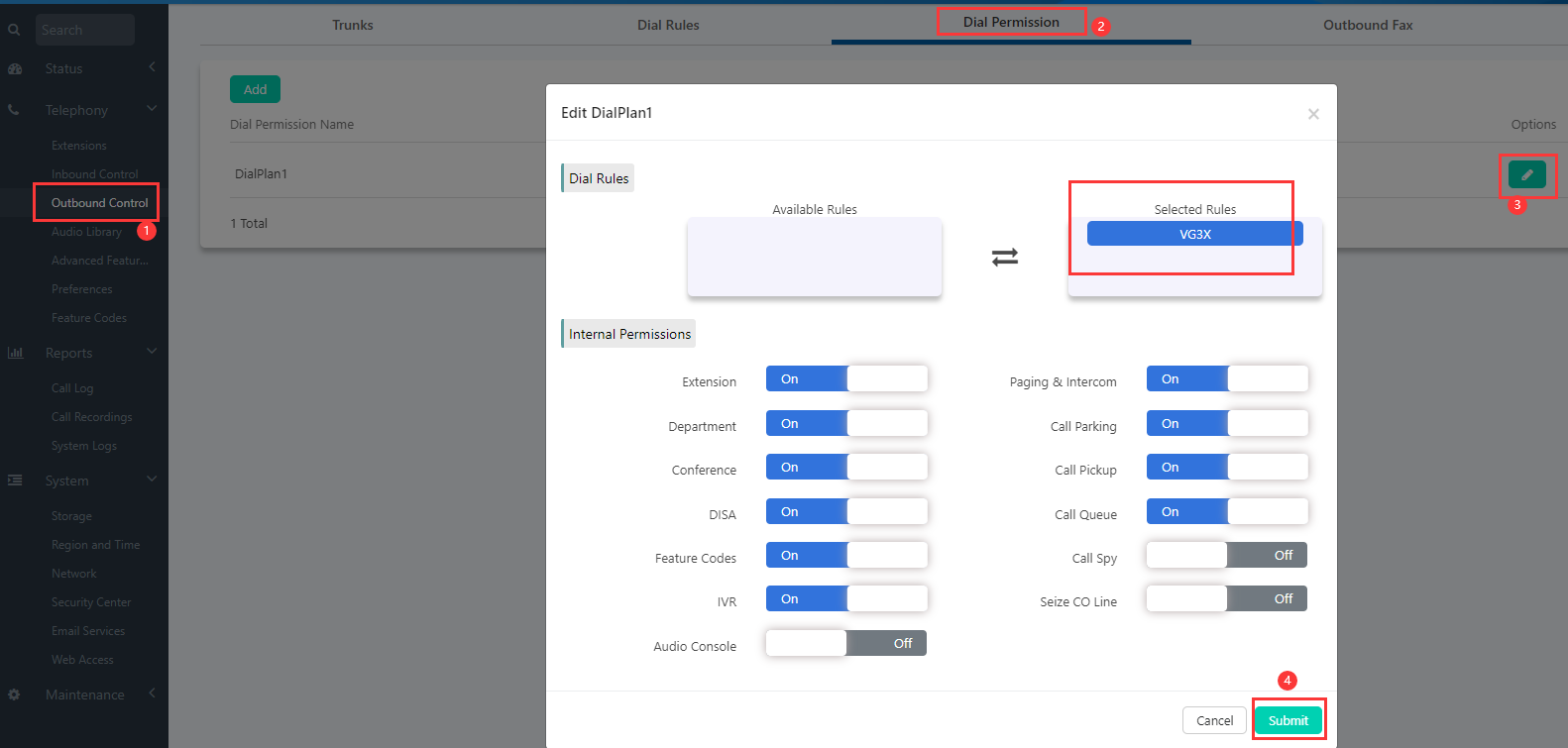The image size is (1568, 748).
Task: Enable the Audio Console switch
Action: pyautogui.click(x=846, y=643)
